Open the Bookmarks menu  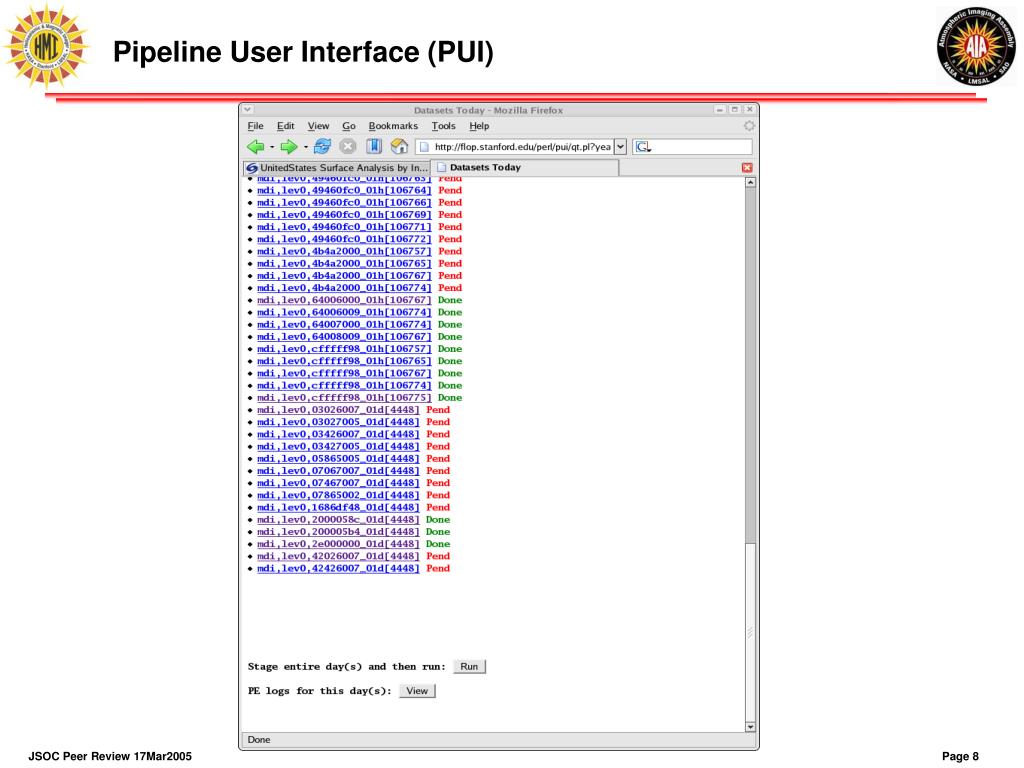(393, 126)
